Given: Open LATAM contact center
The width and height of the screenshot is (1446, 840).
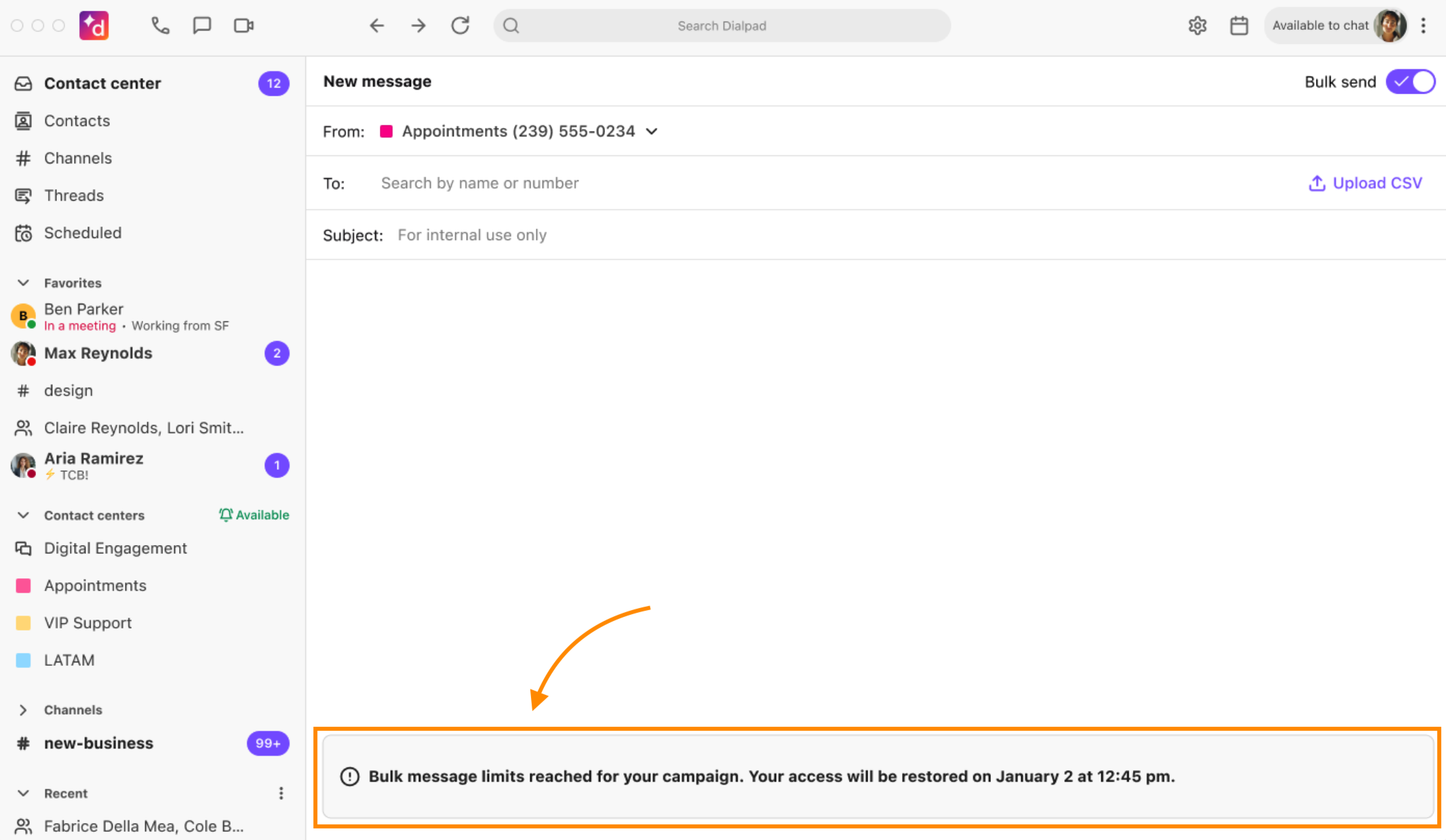Looking at the screenshot, I should pos(153,660).
